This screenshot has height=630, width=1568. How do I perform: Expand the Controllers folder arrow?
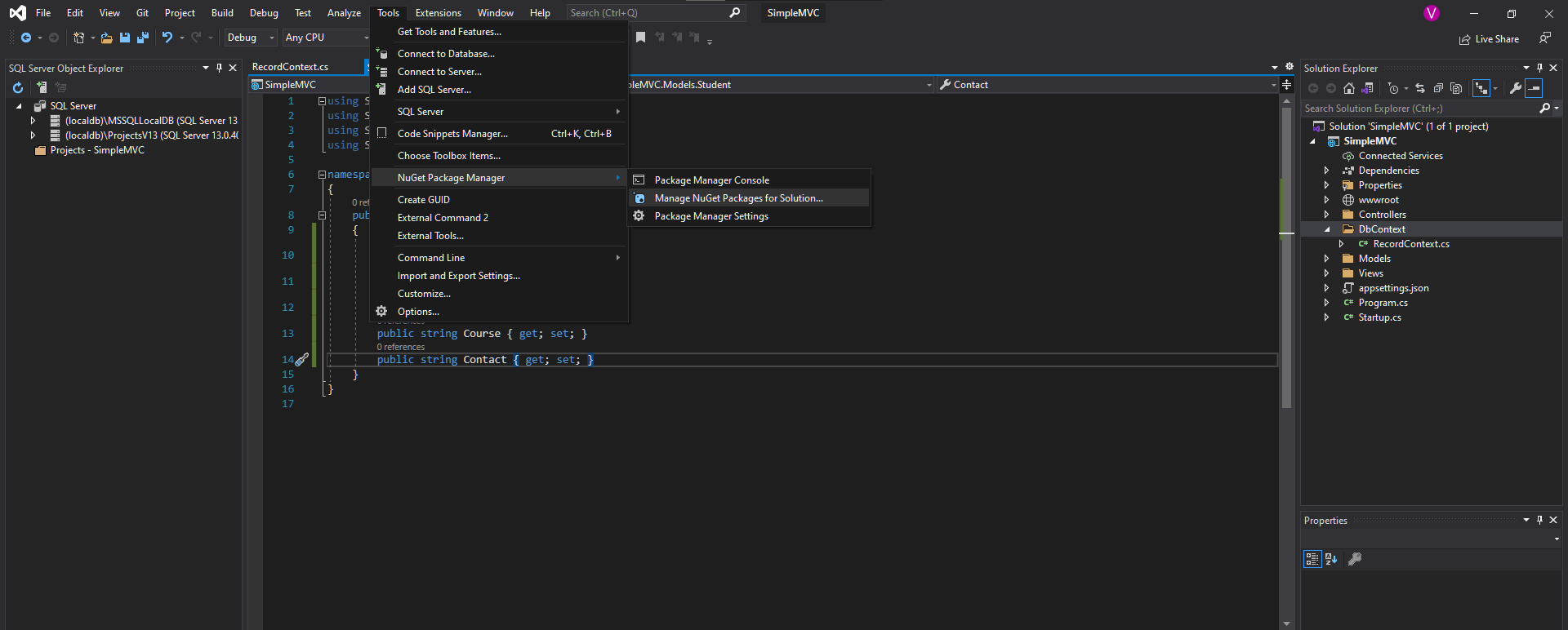click(1326, 215)
